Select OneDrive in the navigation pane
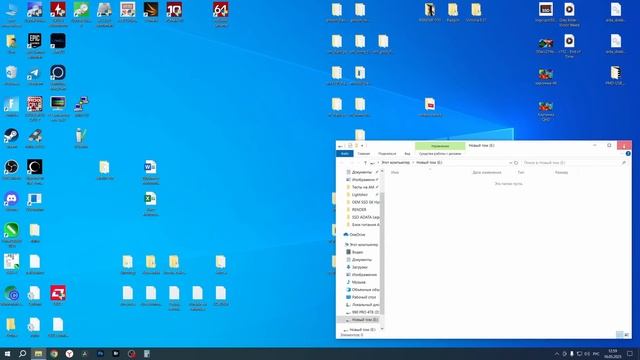 tap(358, 235)
